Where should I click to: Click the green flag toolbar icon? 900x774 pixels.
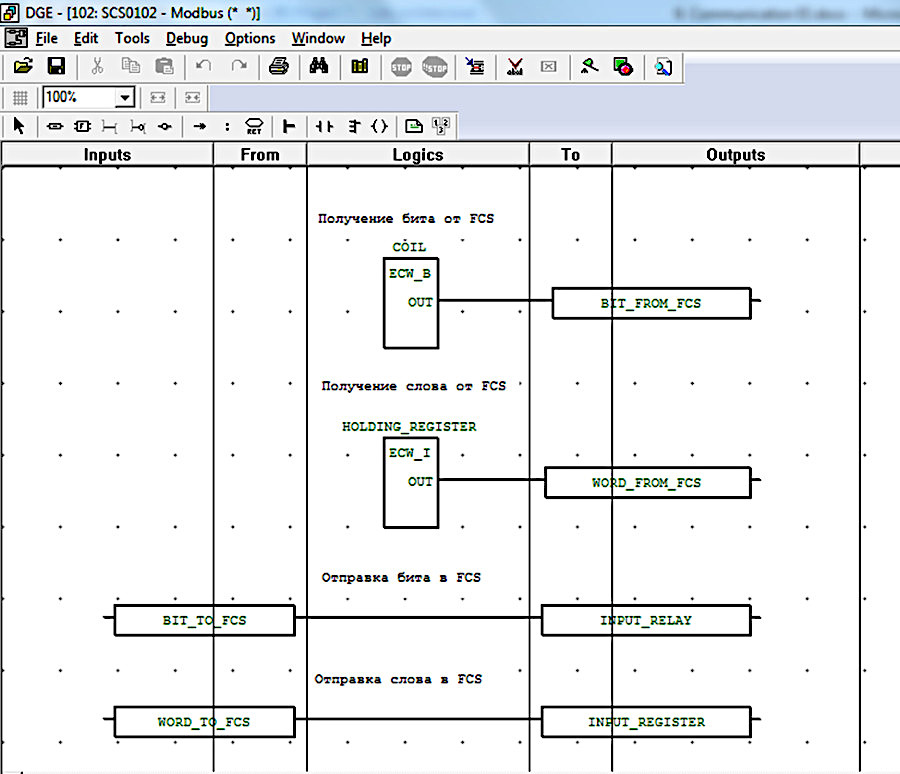coord(589,67)
